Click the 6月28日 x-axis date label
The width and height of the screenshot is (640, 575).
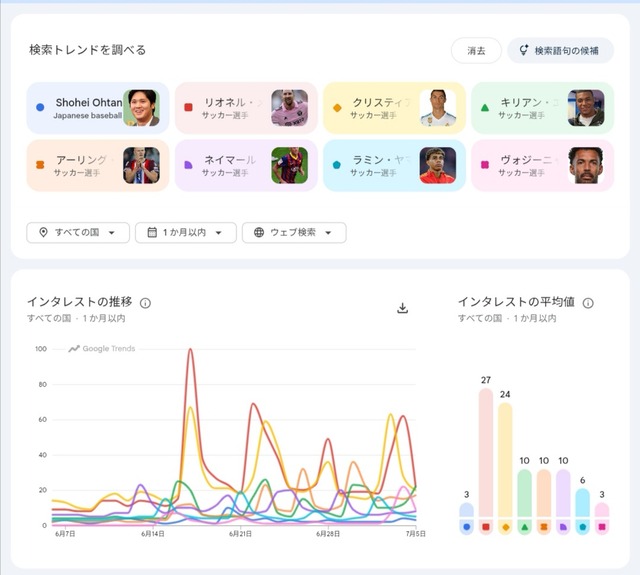[328, 534]
